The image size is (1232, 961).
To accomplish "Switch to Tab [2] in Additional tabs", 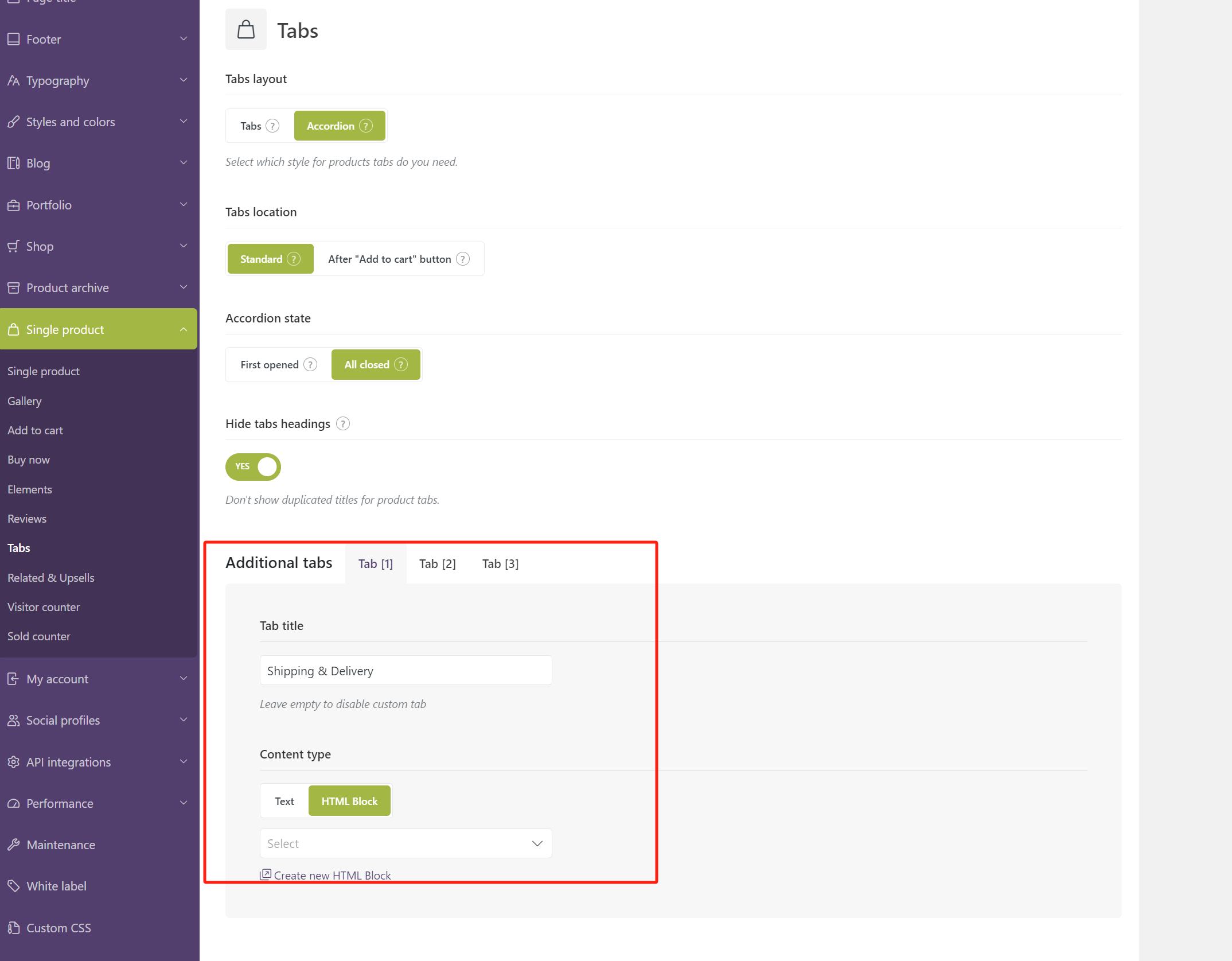I will (x=437, y=564).
